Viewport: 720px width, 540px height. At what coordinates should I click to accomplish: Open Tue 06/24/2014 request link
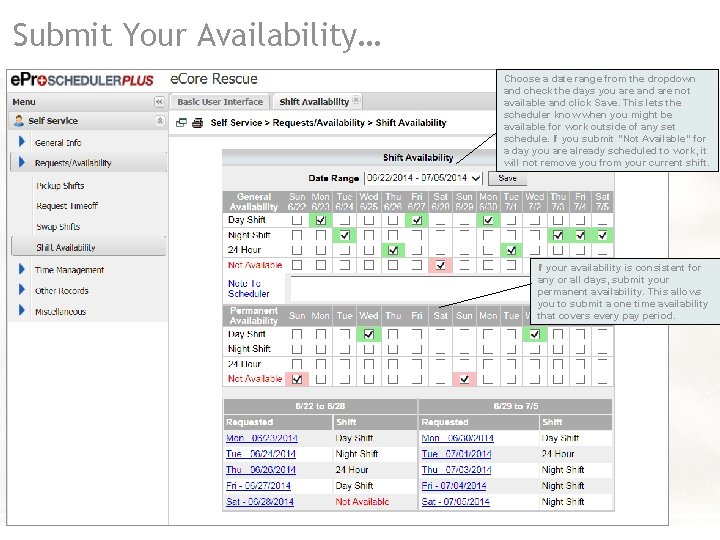261,454
